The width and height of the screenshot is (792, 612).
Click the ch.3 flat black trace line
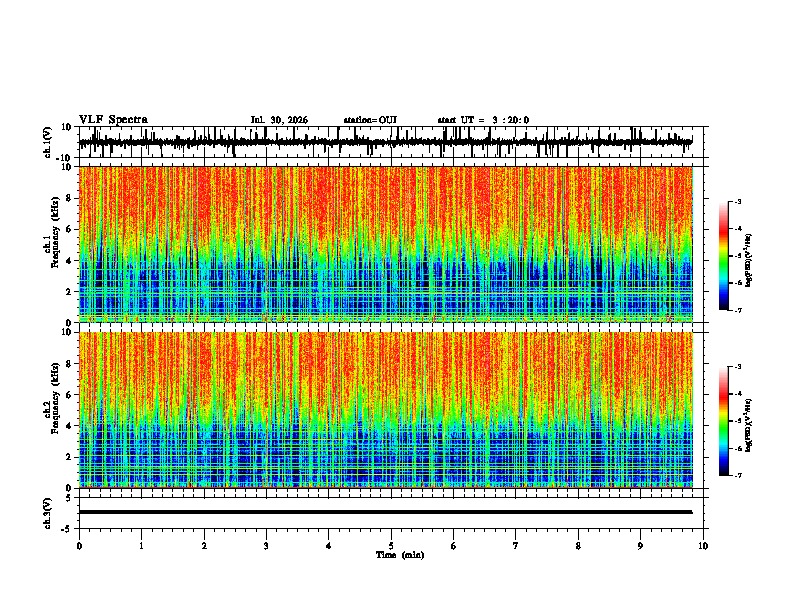385,512
